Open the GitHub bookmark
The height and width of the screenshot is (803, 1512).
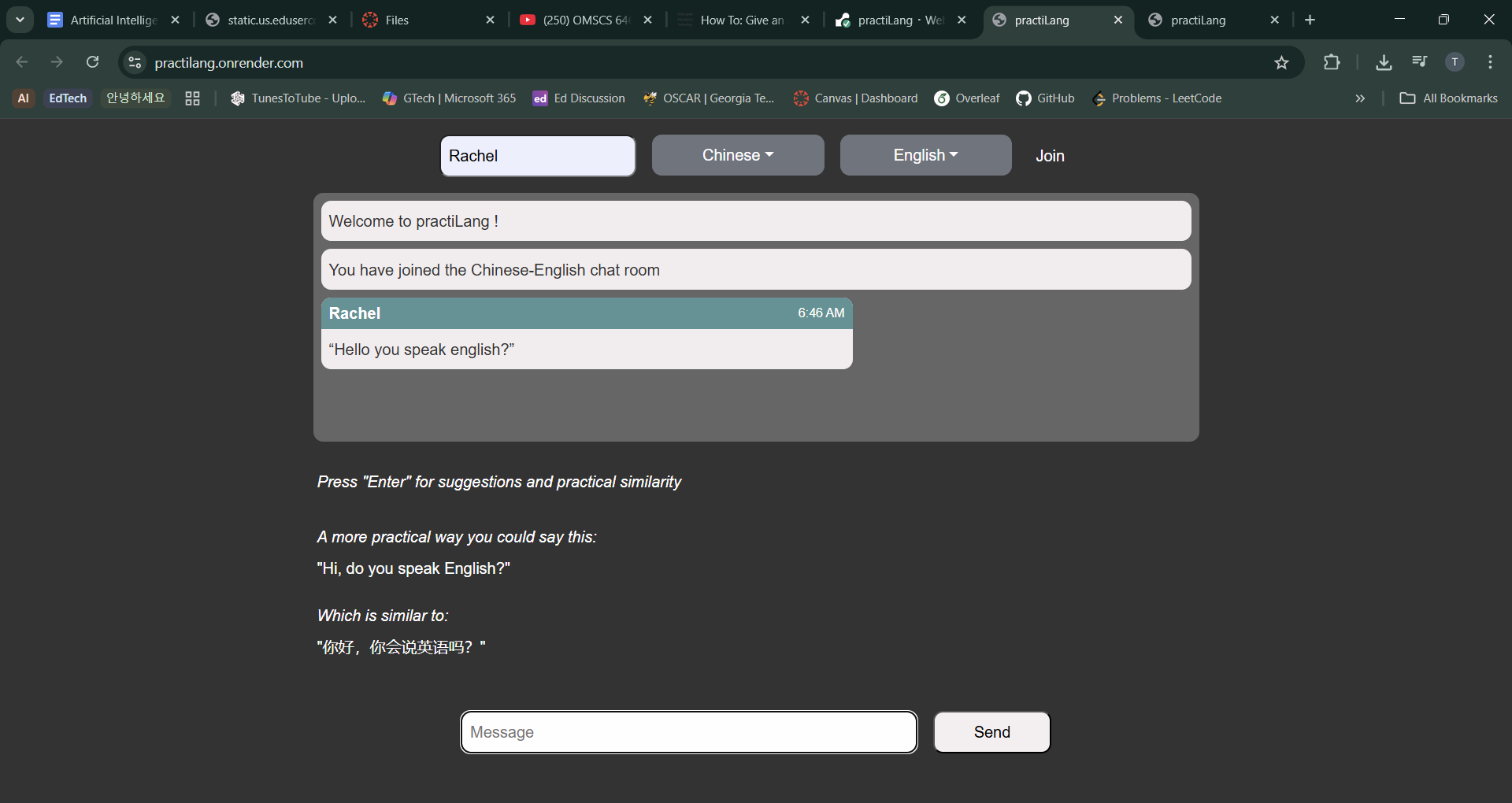pos(1045,98)
